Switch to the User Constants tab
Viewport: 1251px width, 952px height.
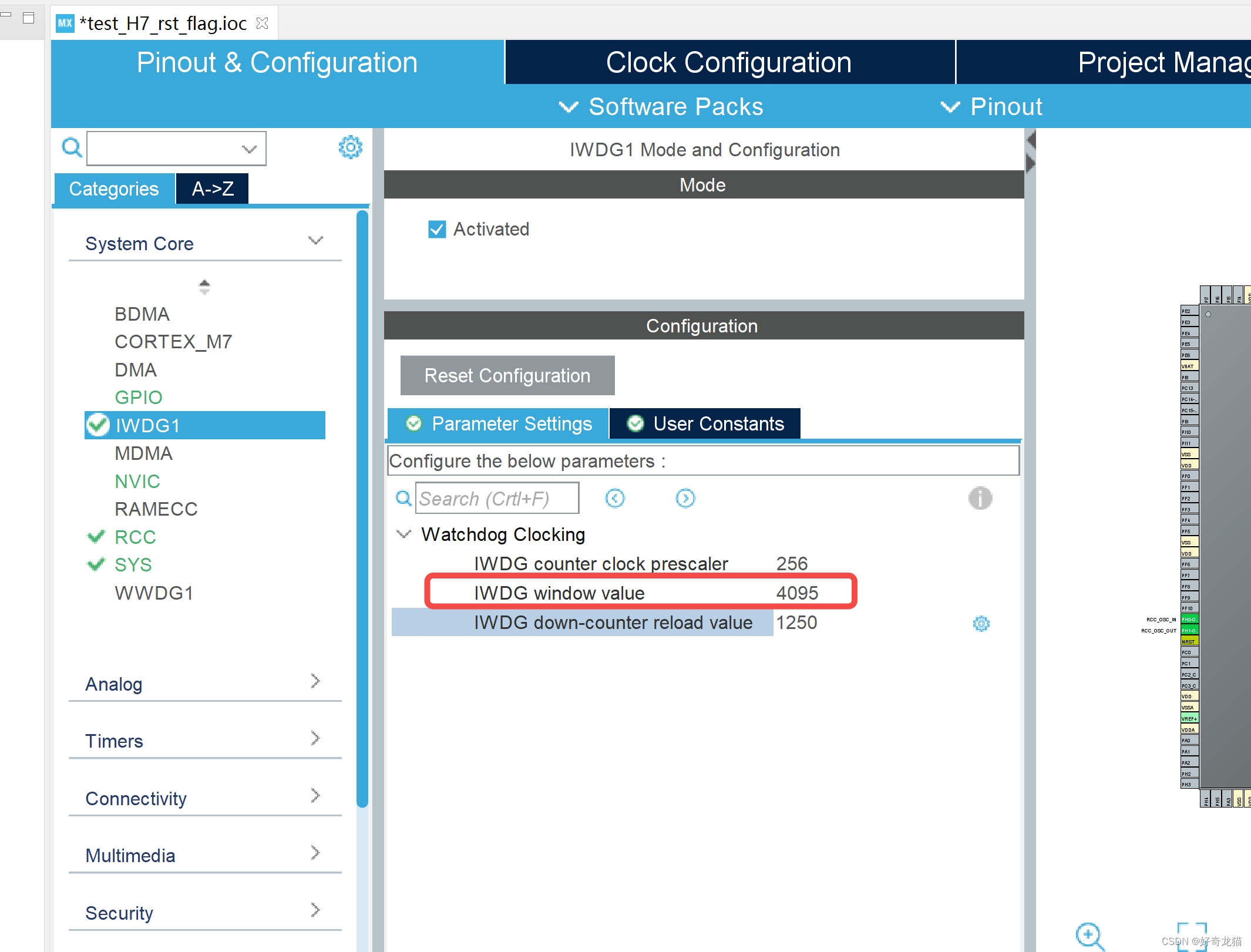point(705,423)
